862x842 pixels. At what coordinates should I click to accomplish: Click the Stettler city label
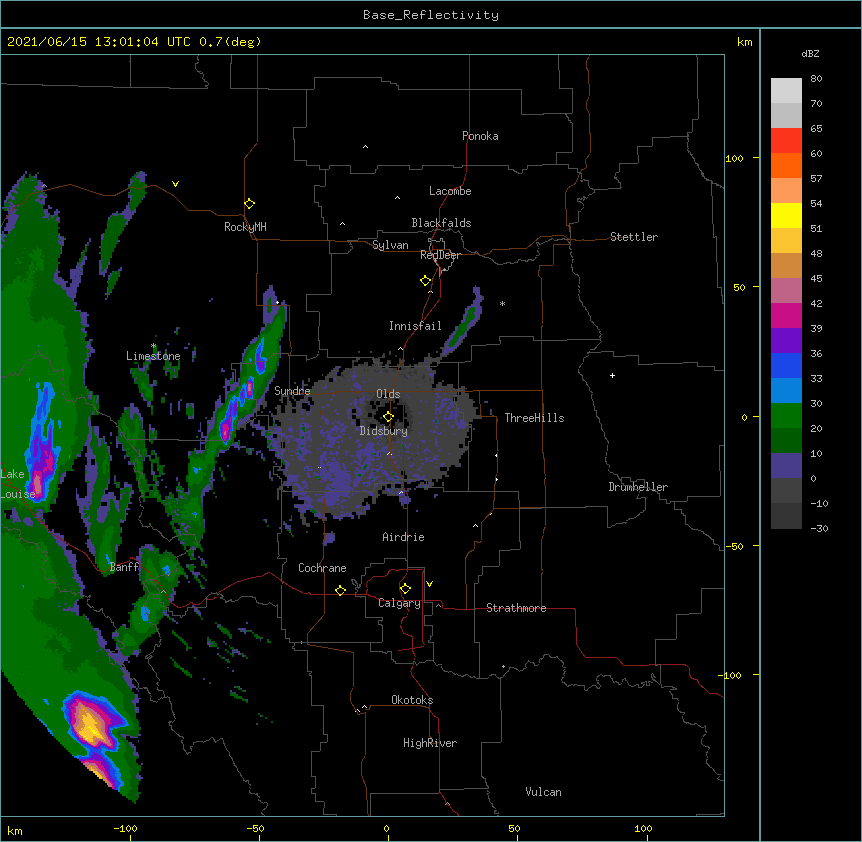pos(634,237)
